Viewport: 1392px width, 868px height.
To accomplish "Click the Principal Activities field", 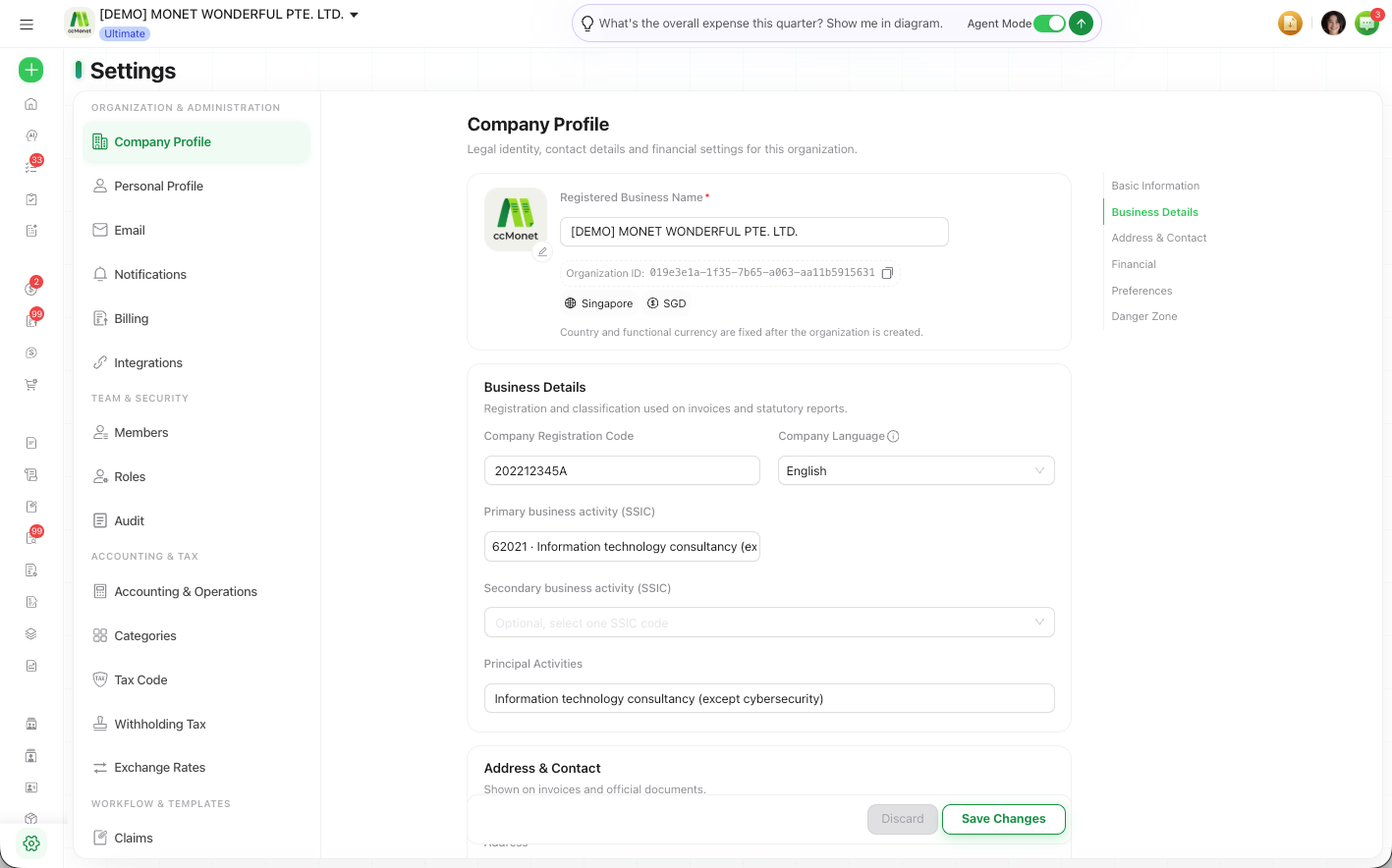I will (x=769, y=698).
